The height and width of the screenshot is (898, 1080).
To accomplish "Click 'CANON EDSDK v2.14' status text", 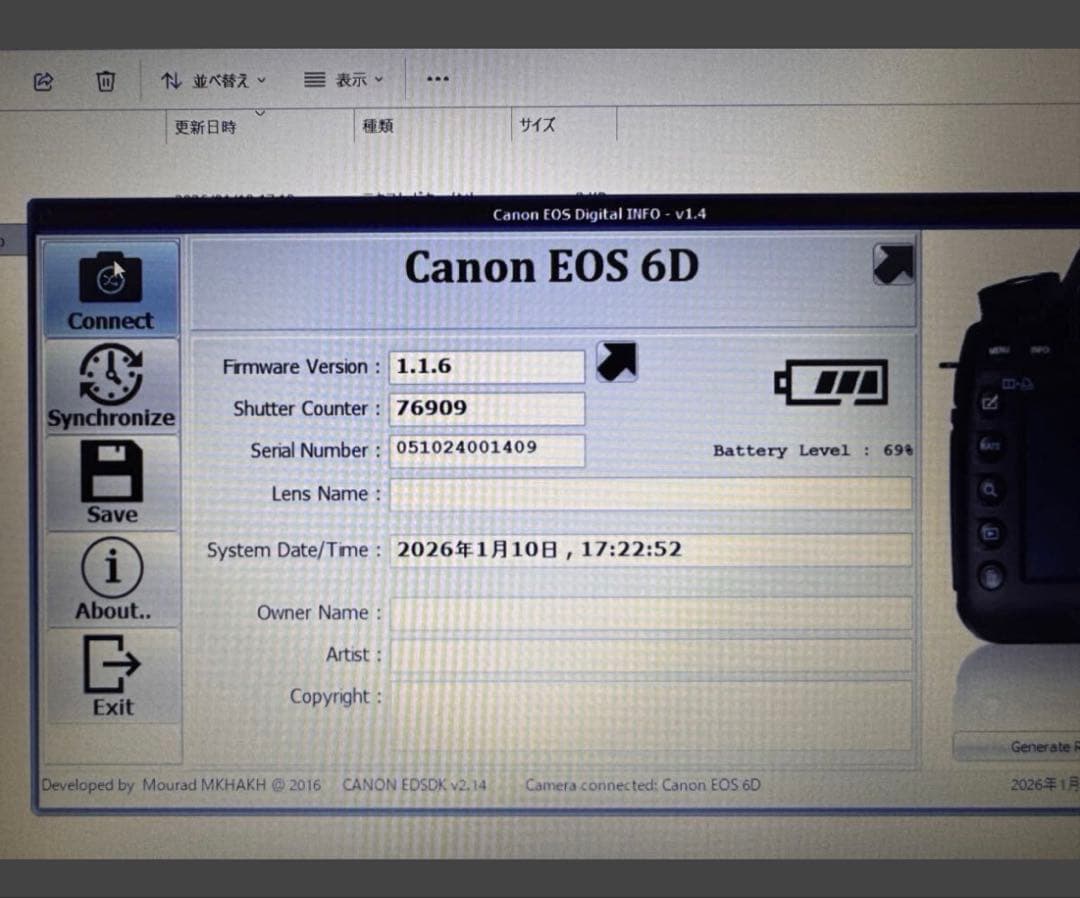I will click(414, 785).
